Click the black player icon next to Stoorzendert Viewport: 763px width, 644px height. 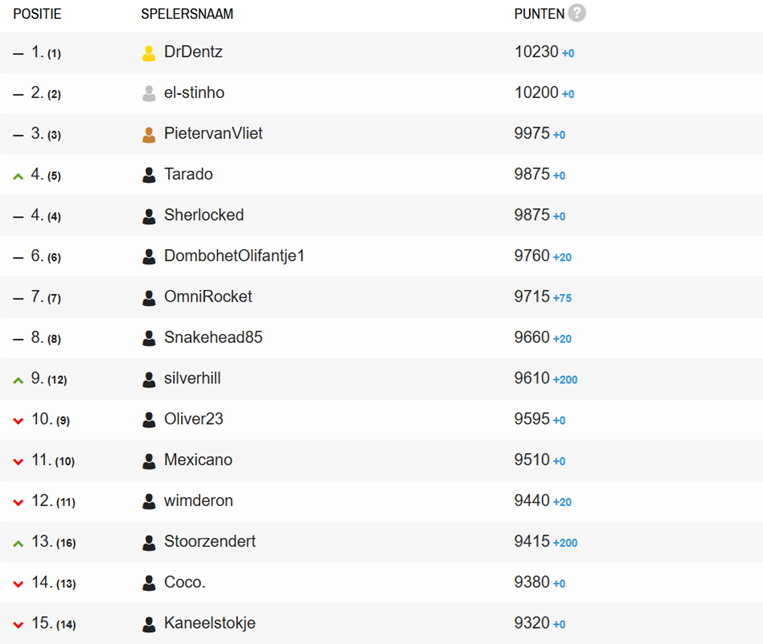pos(149,542)
